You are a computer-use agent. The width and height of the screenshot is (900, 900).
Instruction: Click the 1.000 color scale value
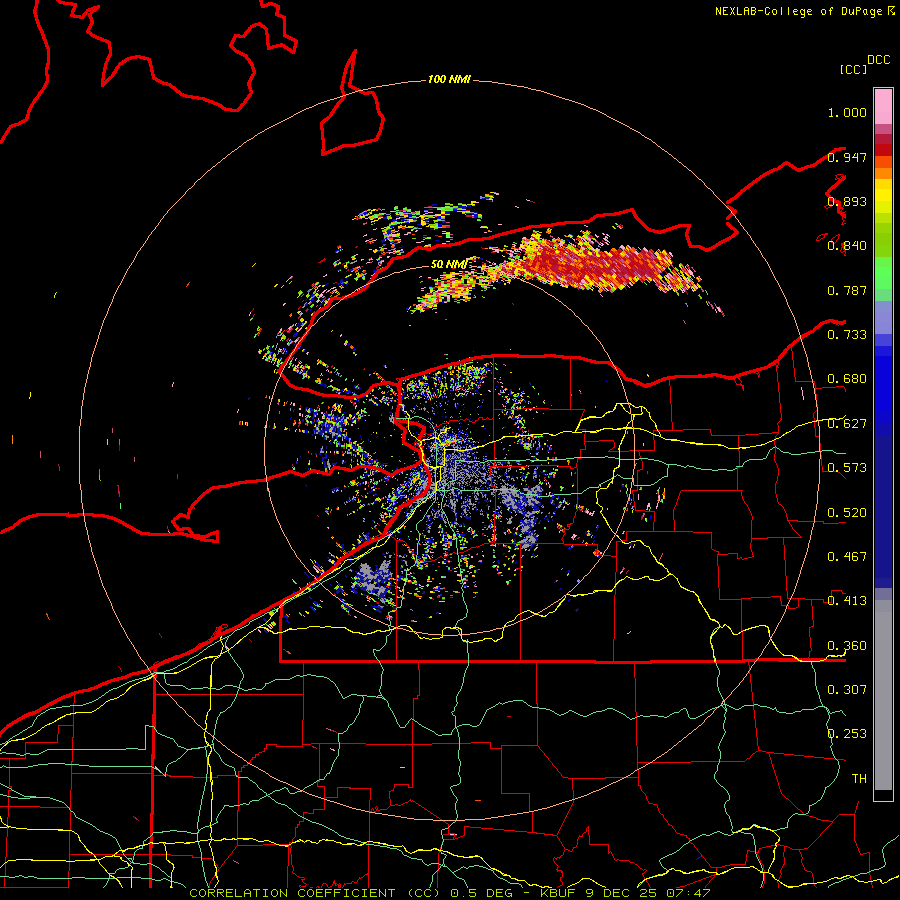847,112
